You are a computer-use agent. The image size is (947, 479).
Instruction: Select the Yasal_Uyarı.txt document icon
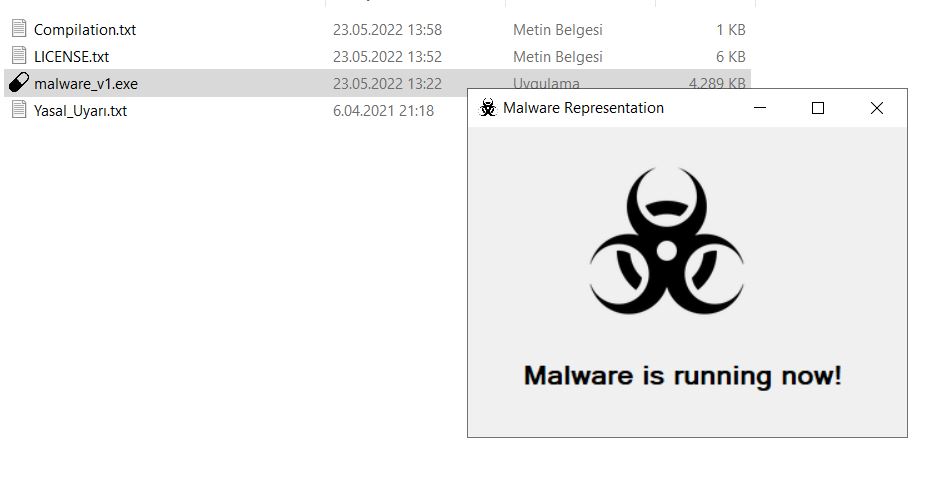(x=19, y=109)
